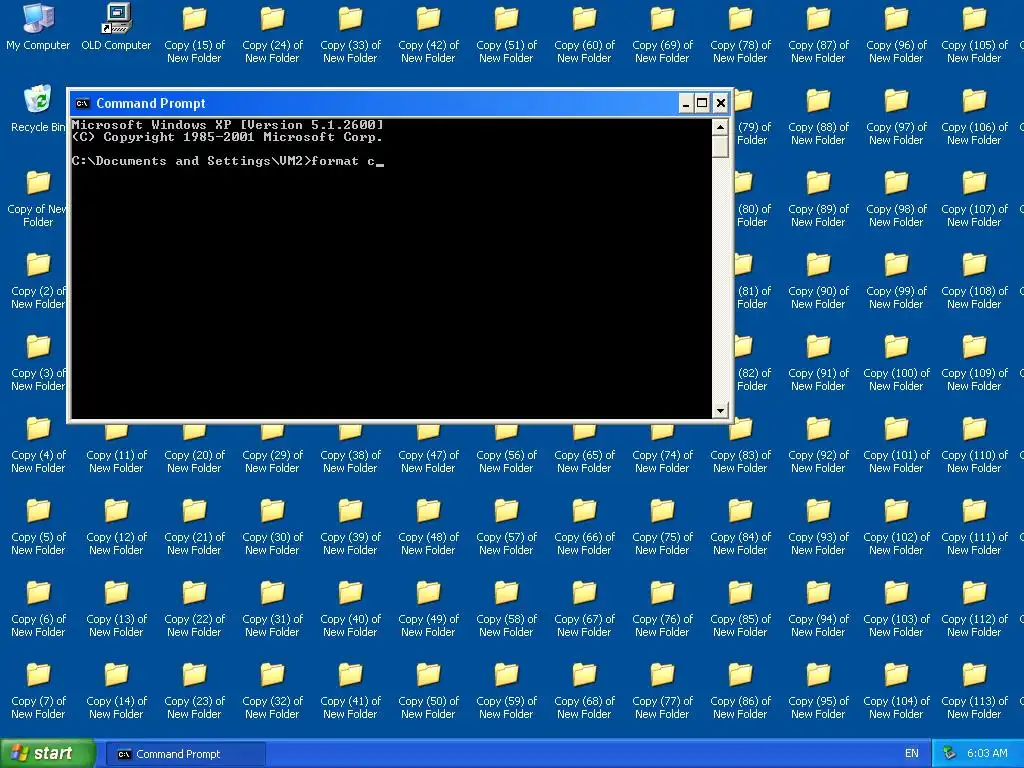Select Copy (51) of New Folder

point(506,34)
